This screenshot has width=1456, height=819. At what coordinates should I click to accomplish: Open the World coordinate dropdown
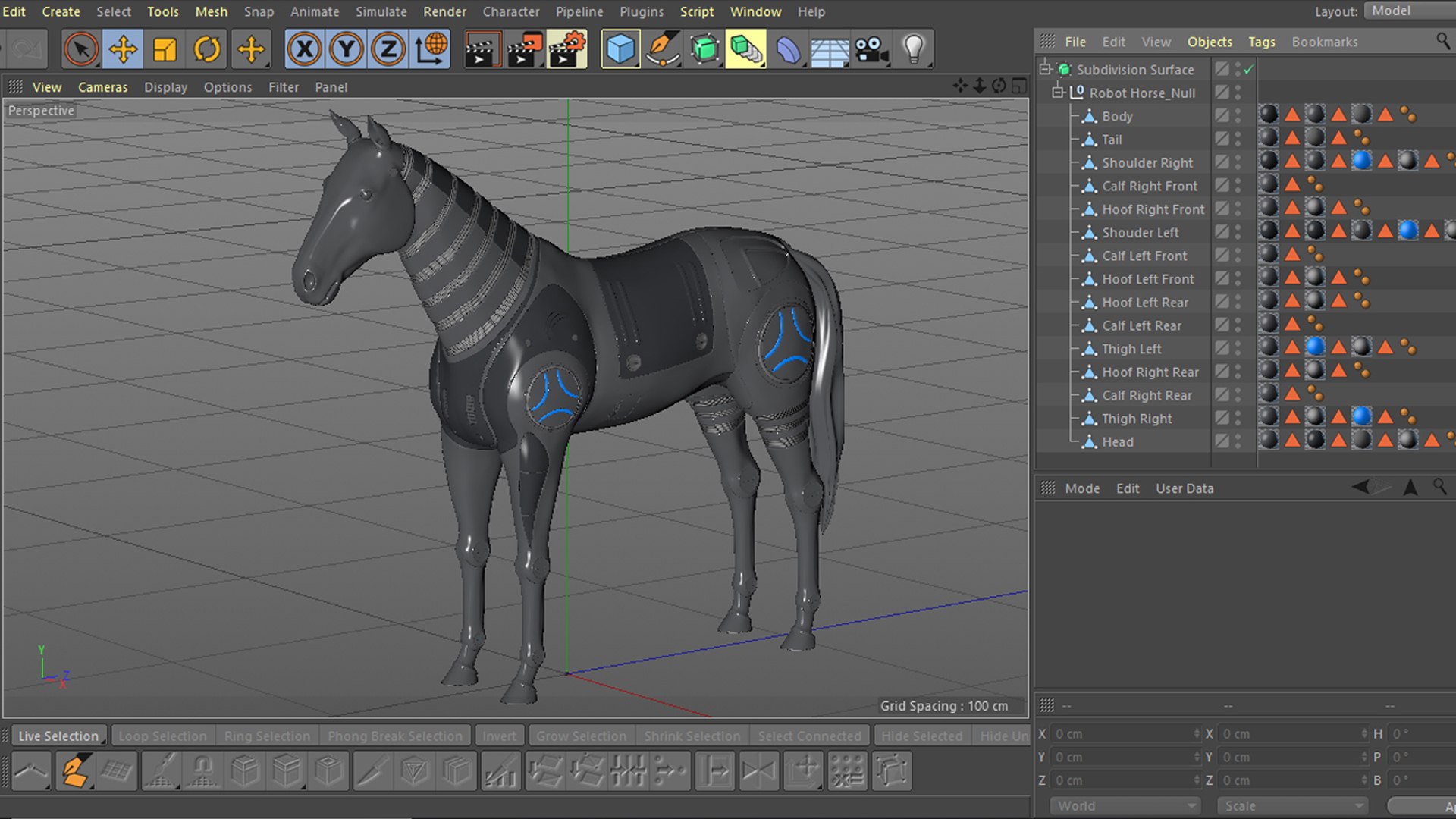click(1125, 805)
